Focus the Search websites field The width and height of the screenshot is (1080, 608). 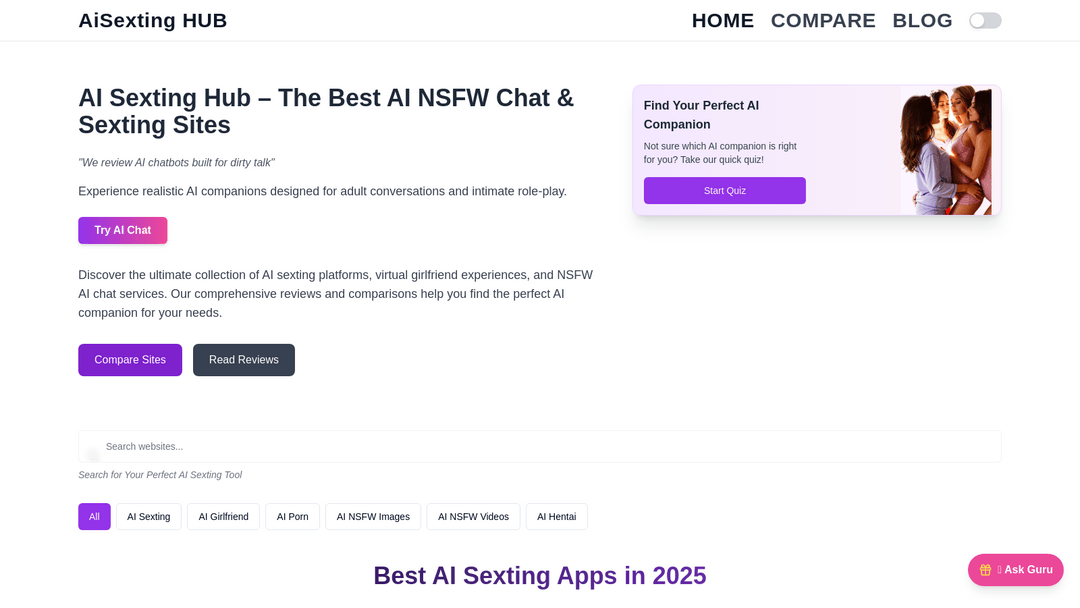pyautogui.click(x=540, y=446)
